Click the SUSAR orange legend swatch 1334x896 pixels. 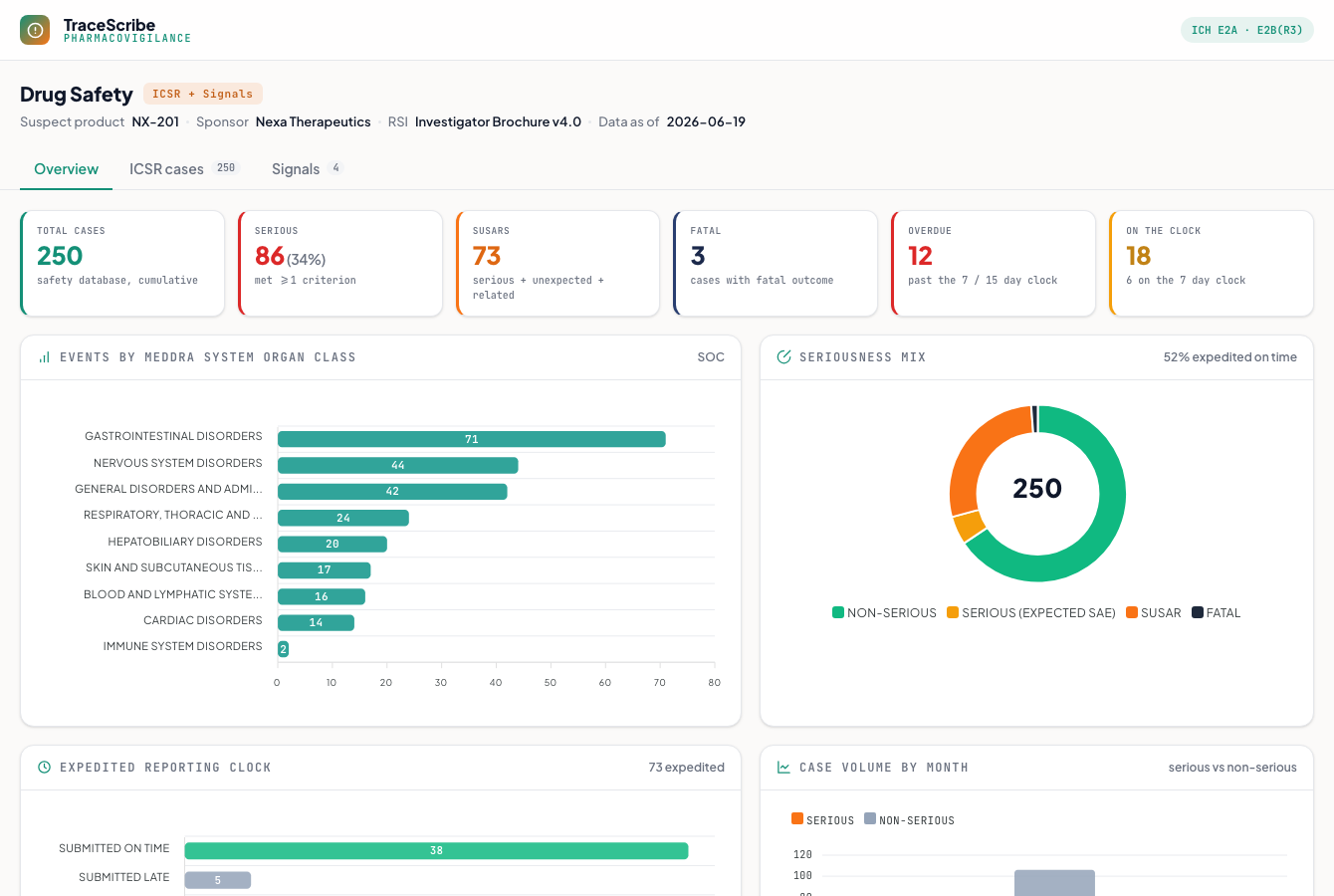tap(1132, 612)
